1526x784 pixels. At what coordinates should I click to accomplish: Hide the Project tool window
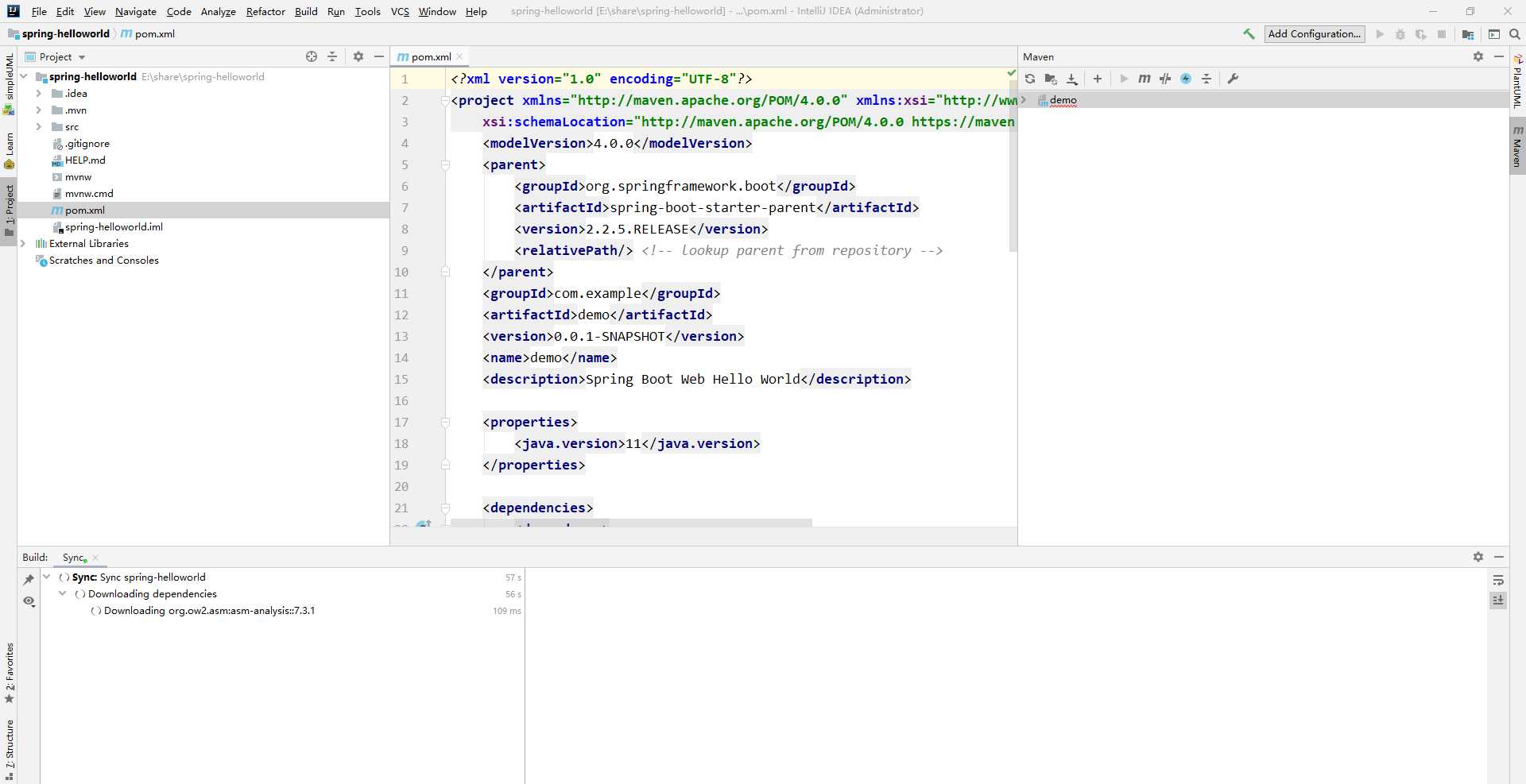(x=379, y=56)
